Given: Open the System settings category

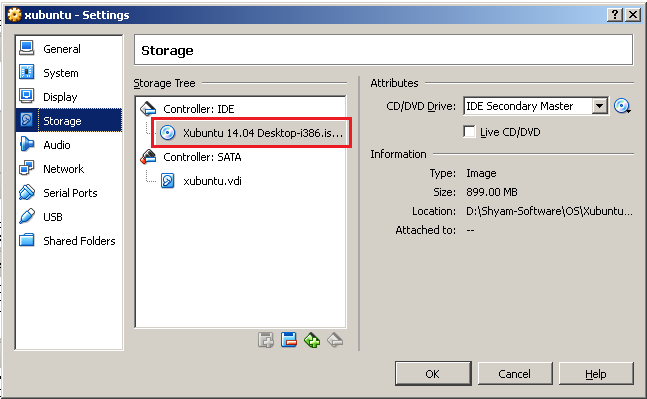Looking at the screenshot, I should pos(69,73).
